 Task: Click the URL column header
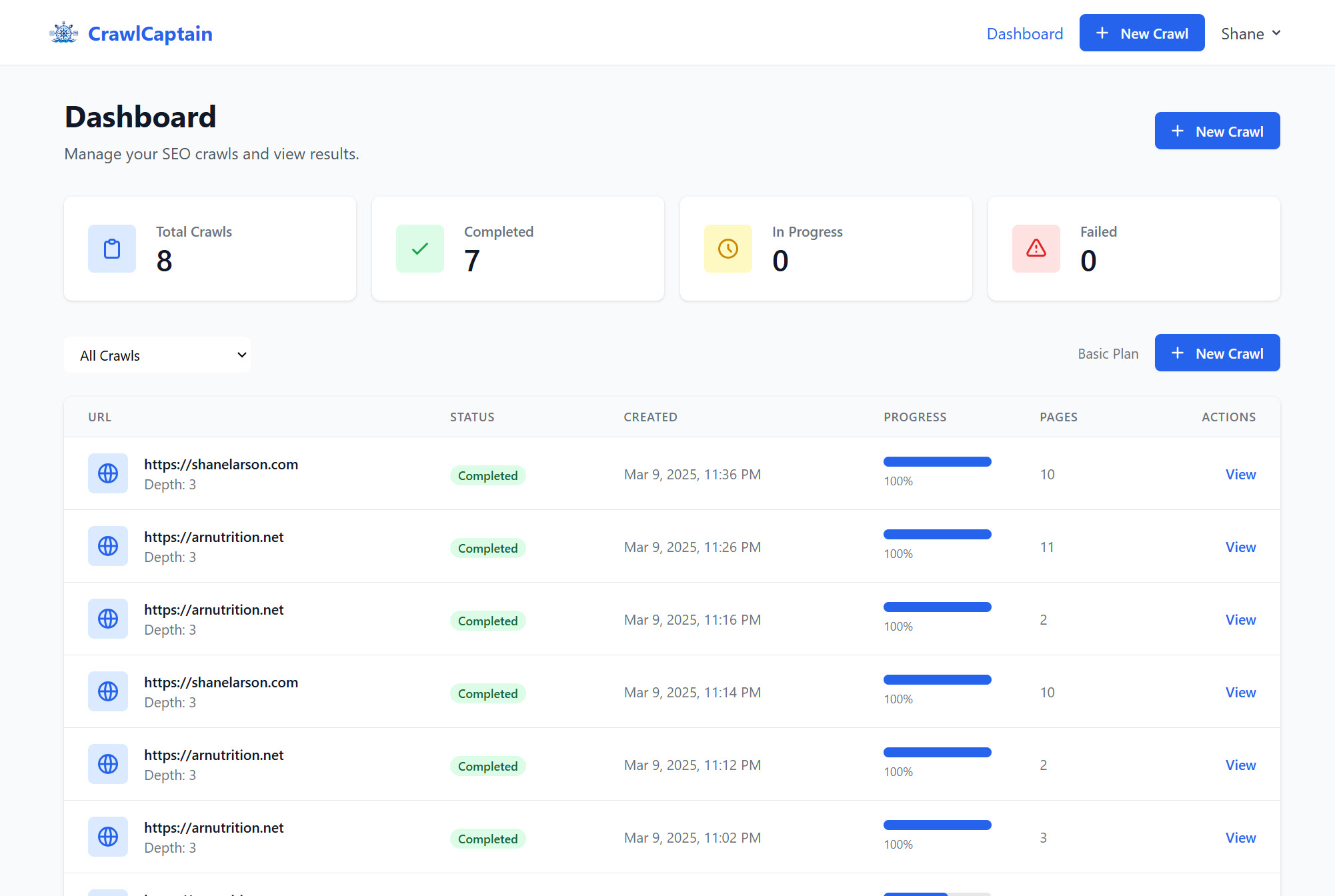[99, 417]
